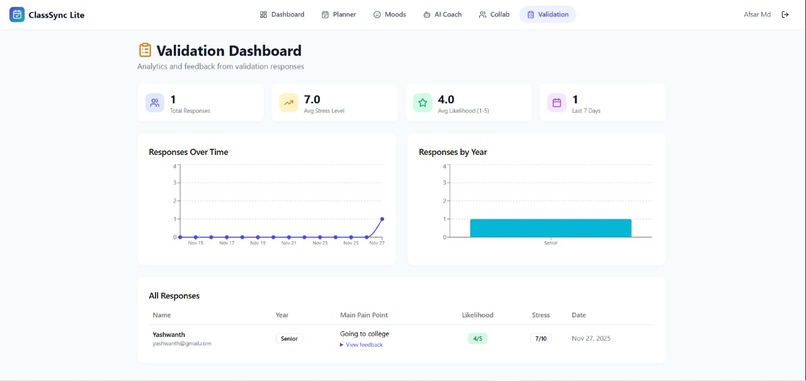Click the 4.0 average likelihood value
Image resolution: width=806 pixels, height=381 pixels.
point(446,99)
